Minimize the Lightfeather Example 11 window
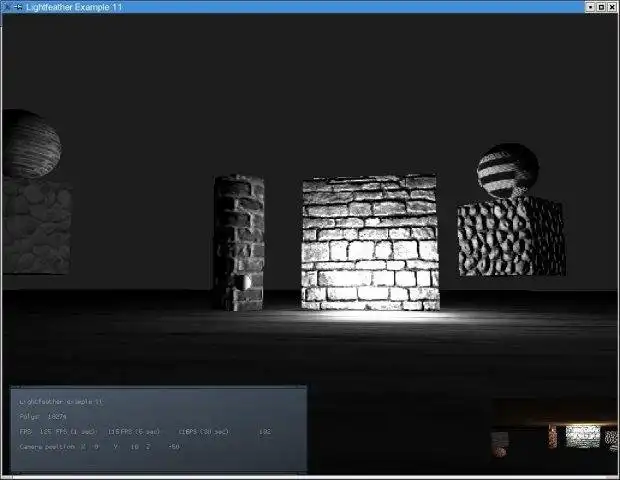620x480 pixels. click(x=589, y=6)
